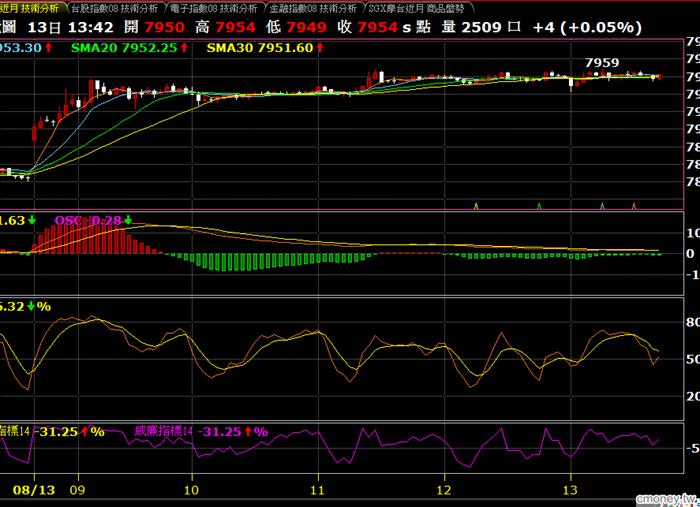Click the orange moving-average marker triangle
The height and width of the screenshot is (507, 700).
(x=634, y=206)
